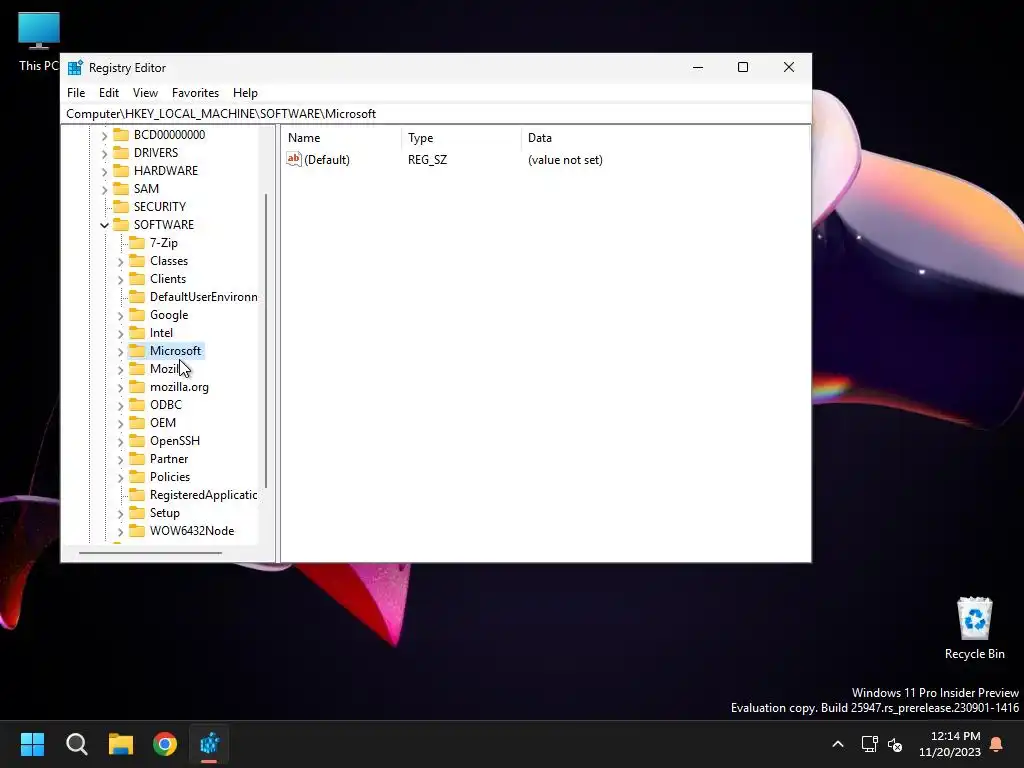Expand the Microsoft key
The height and width of the screenshot is (768, 1024).
click(x=120, y=351)
